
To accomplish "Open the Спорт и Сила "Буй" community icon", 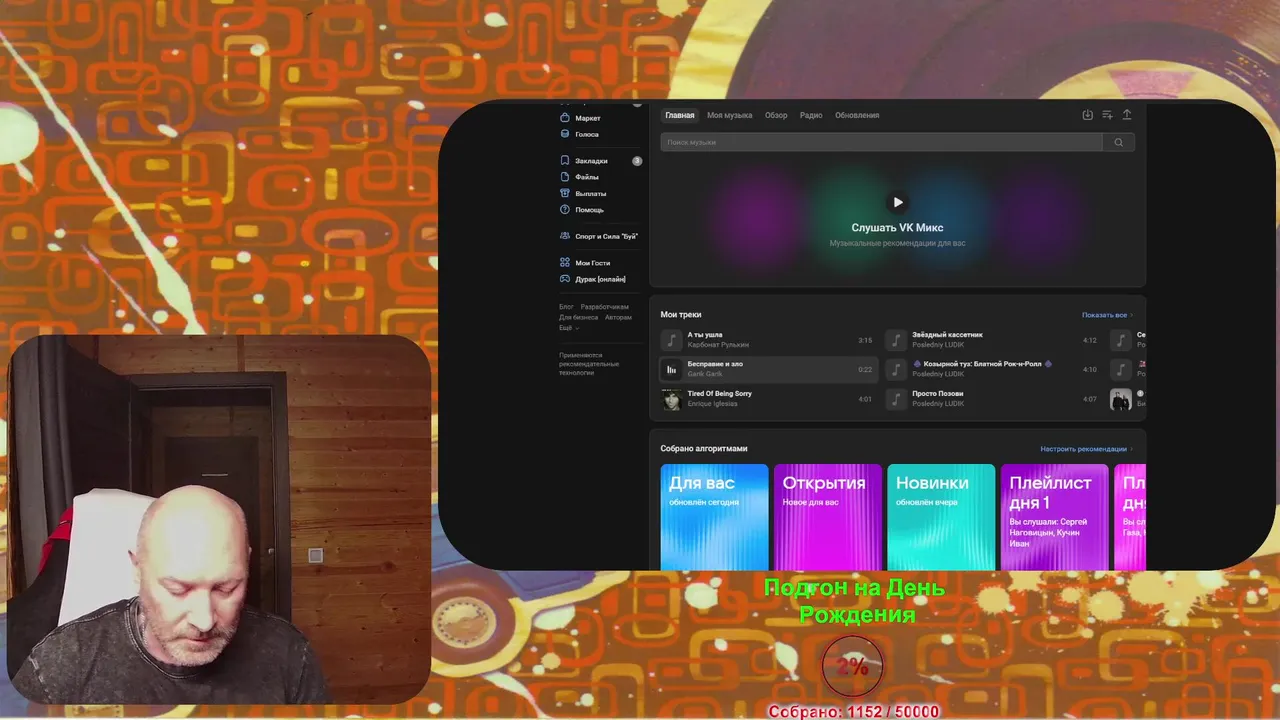I will point(565,236).
